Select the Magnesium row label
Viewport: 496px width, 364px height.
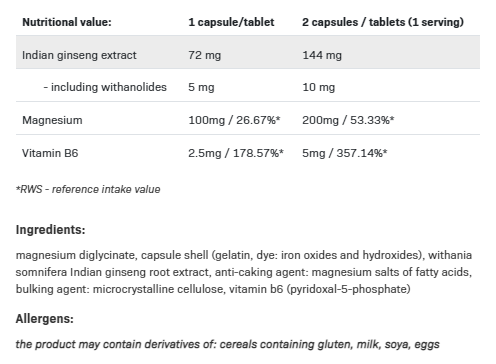point(52,120)
